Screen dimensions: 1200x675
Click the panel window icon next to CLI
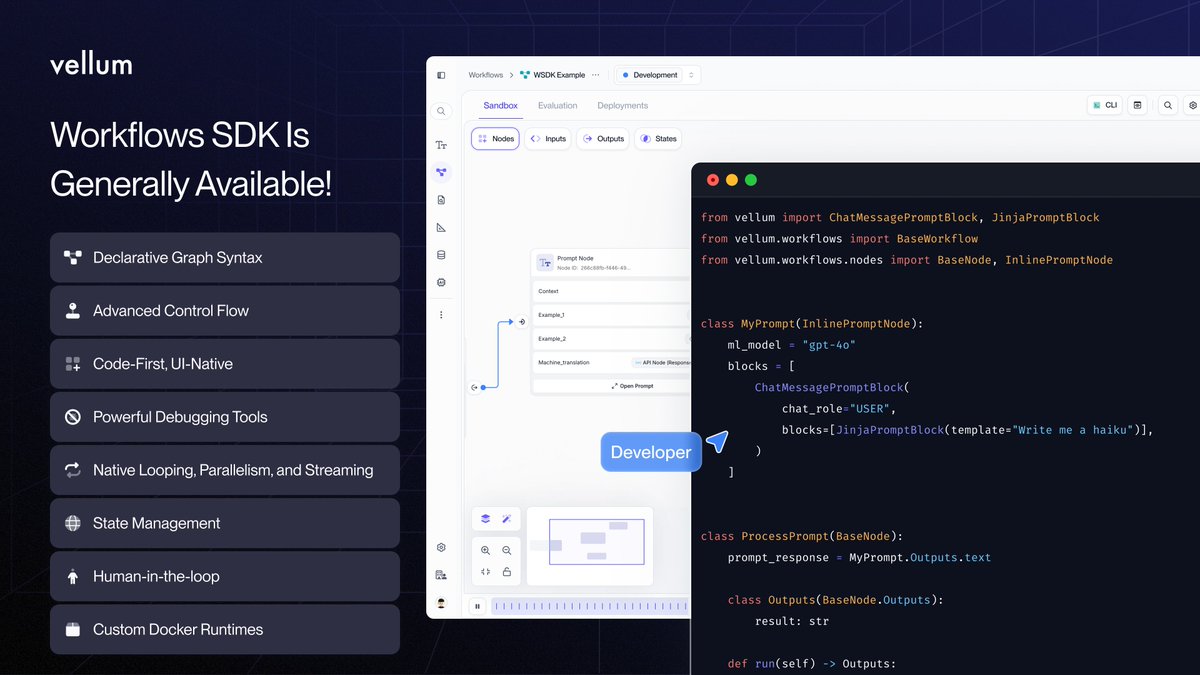coord(1138,105)
